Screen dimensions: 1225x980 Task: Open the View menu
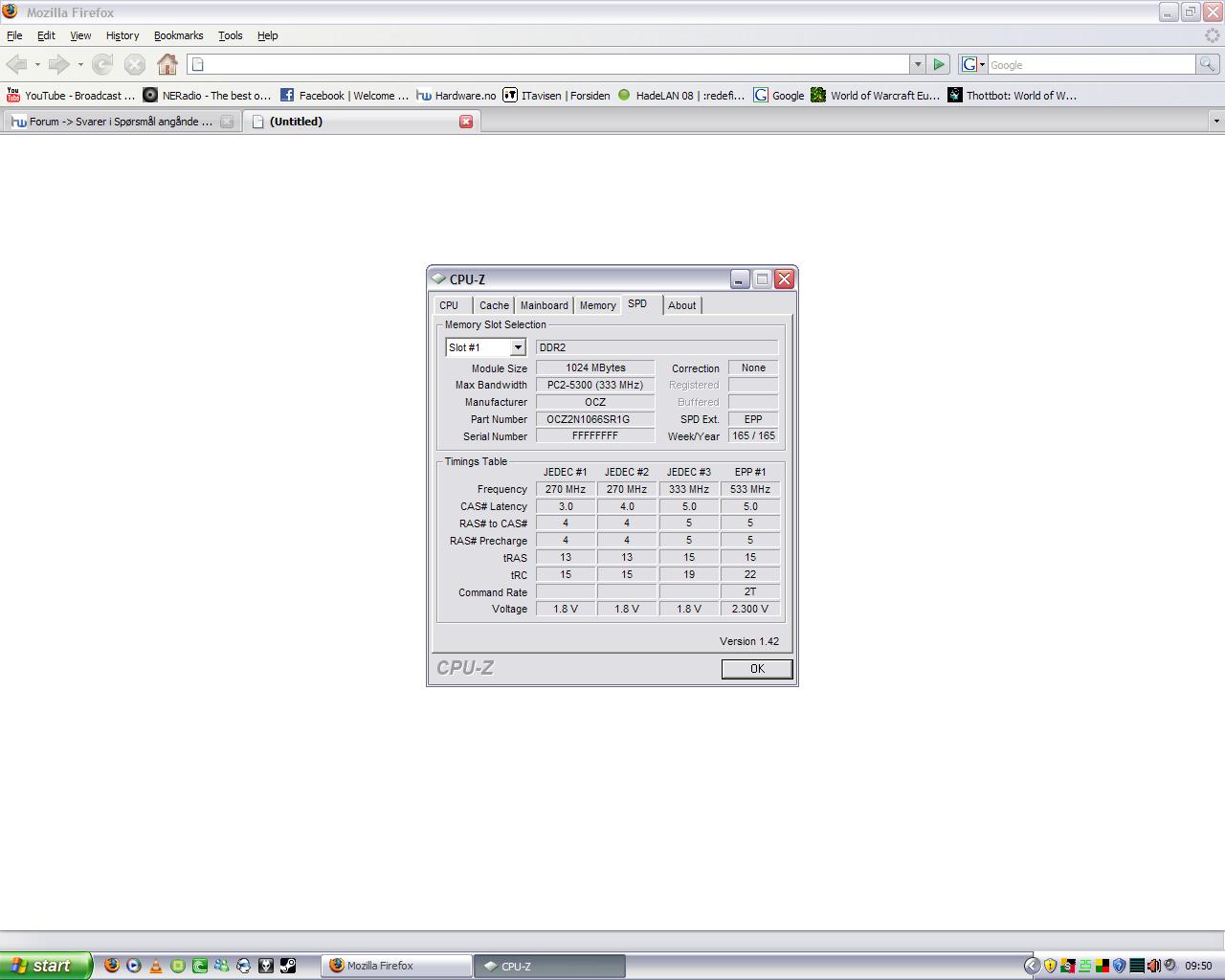pyautogui.click(x=80, y=35)
